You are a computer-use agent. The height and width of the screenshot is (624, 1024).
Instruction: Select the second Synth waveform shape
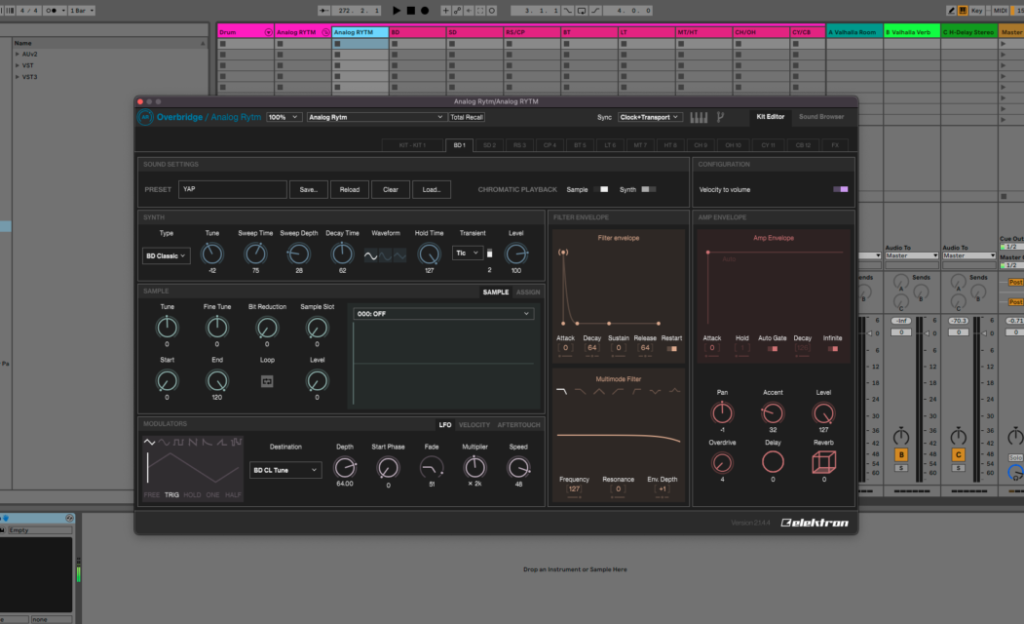click(x=385, y=255)
